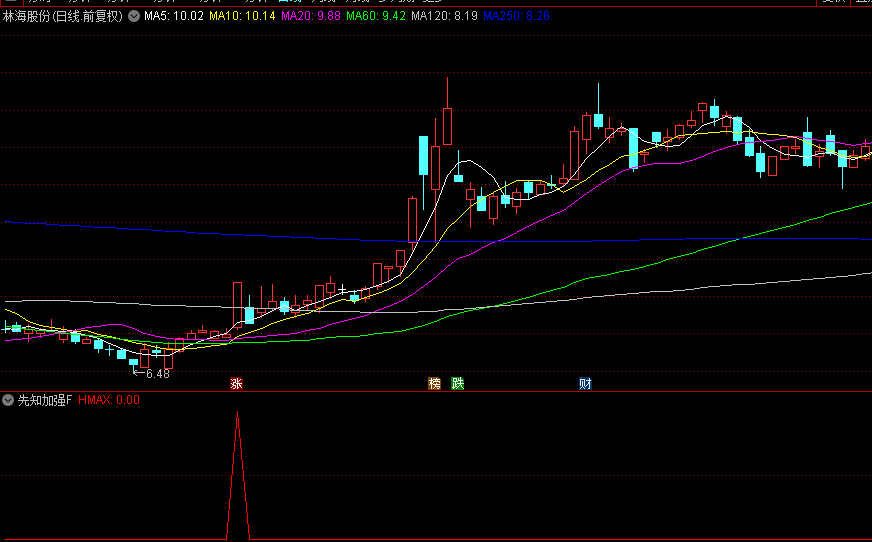
Task: Open the dropdown arrow beside 林海股份 title
Action: [x=134, y=16]
